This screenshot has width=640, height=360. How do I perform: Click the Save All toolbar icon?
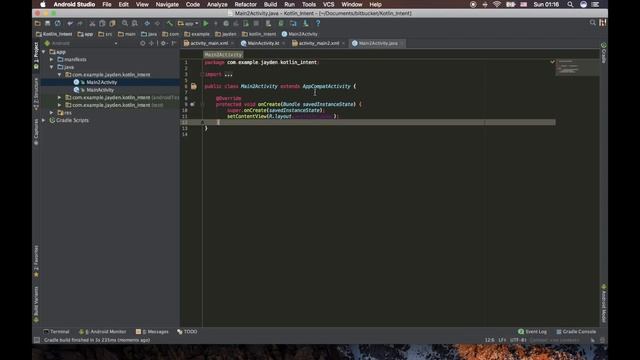click(47, 24)
